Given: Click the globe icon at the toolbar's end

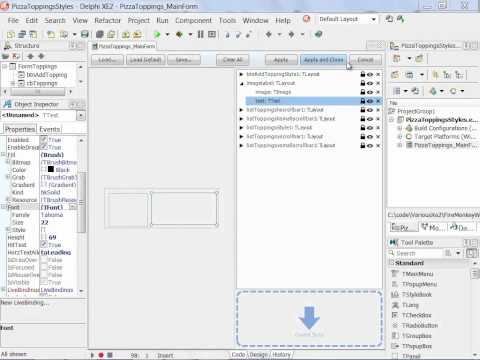Looking at the screenshot, I should click(319, 34).
